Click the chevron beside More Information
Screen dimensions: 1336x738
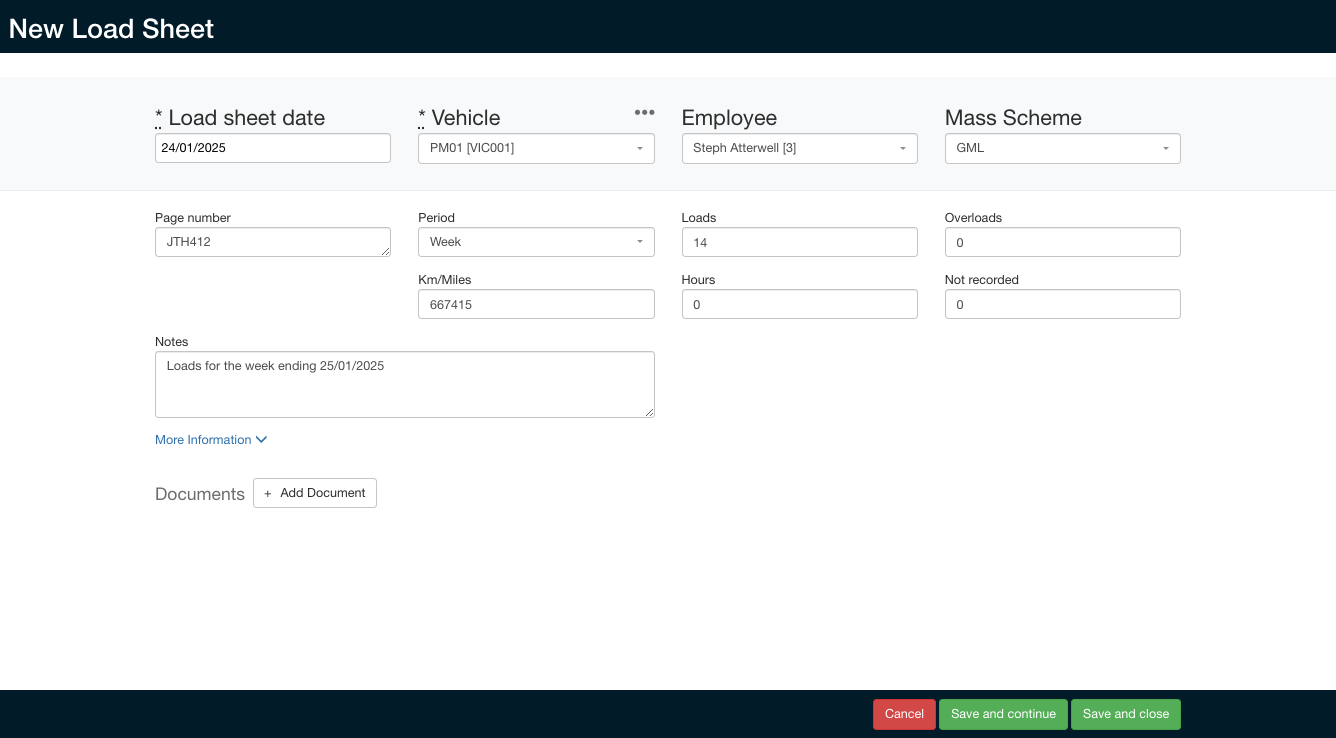[261, 439]
